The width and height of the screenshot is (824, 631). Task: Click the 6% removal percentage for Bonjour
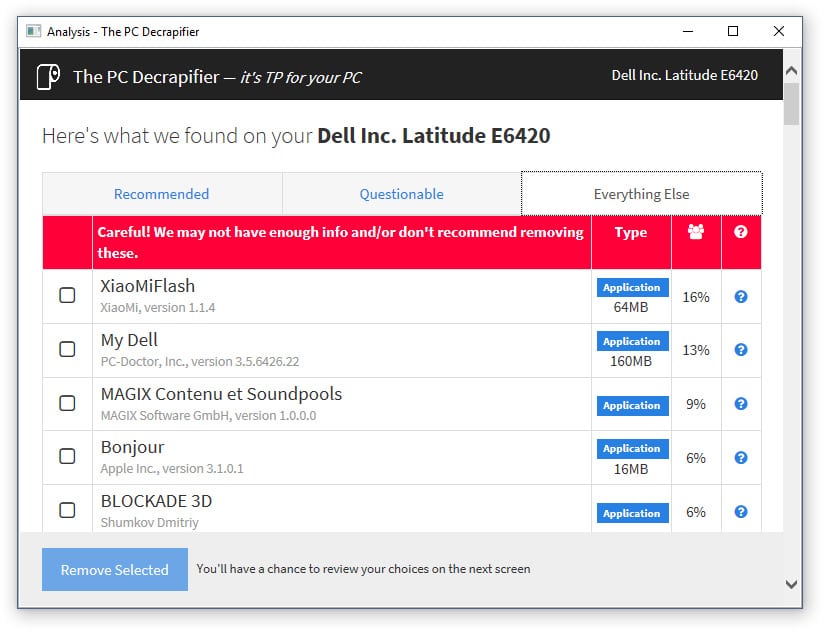click(x=696, y=458)
